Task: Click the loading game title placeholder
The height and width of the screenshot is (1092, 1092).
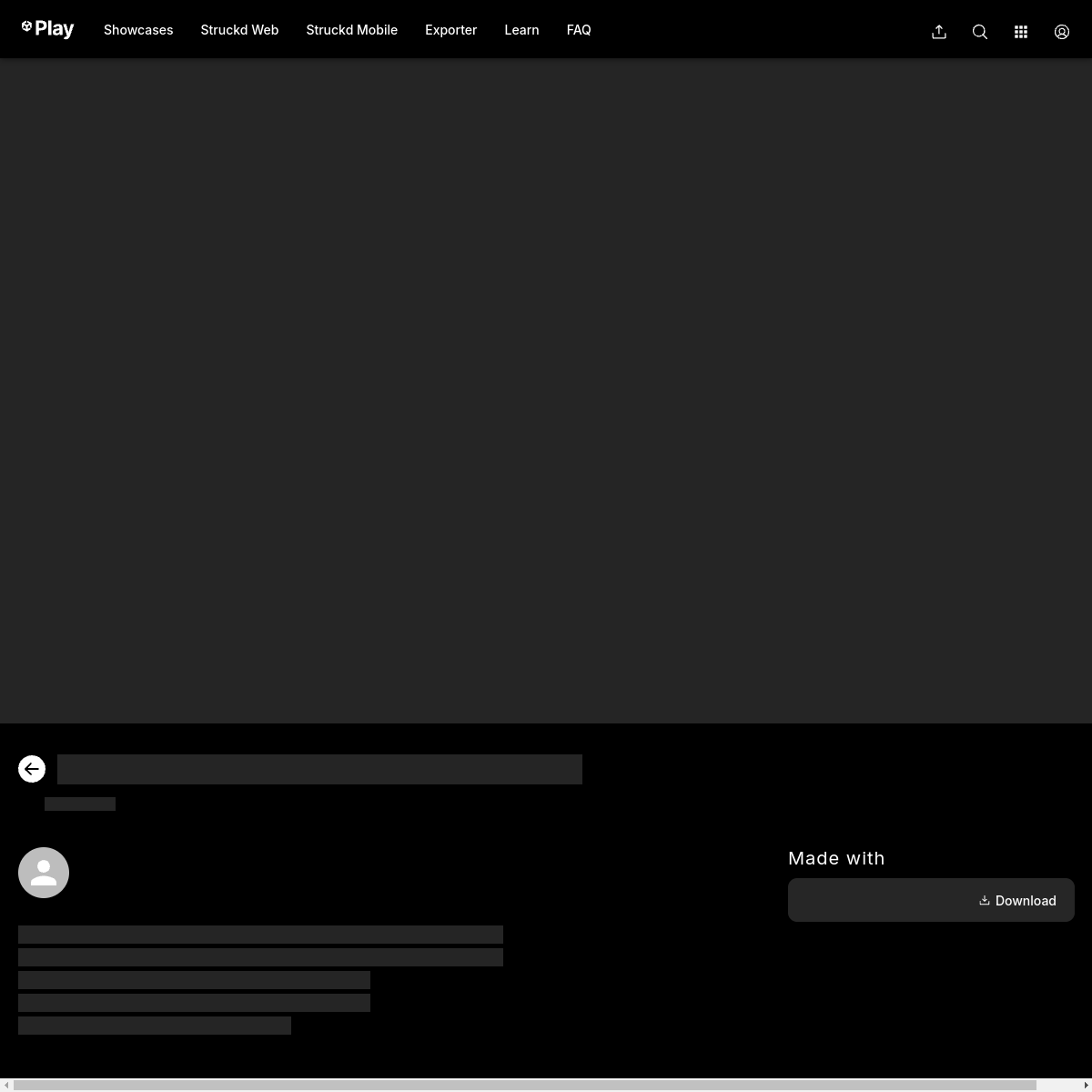Action: [319, 769]
